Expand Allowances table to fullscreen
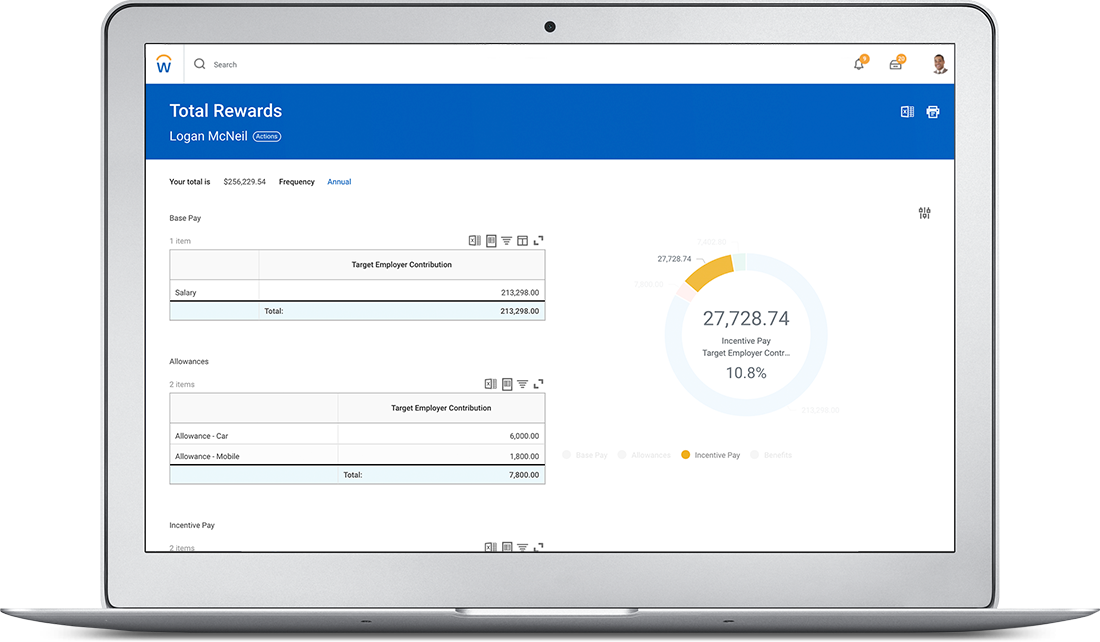Image resolution: width=1100 pixels, height=642 pixels. pos(539,384)
